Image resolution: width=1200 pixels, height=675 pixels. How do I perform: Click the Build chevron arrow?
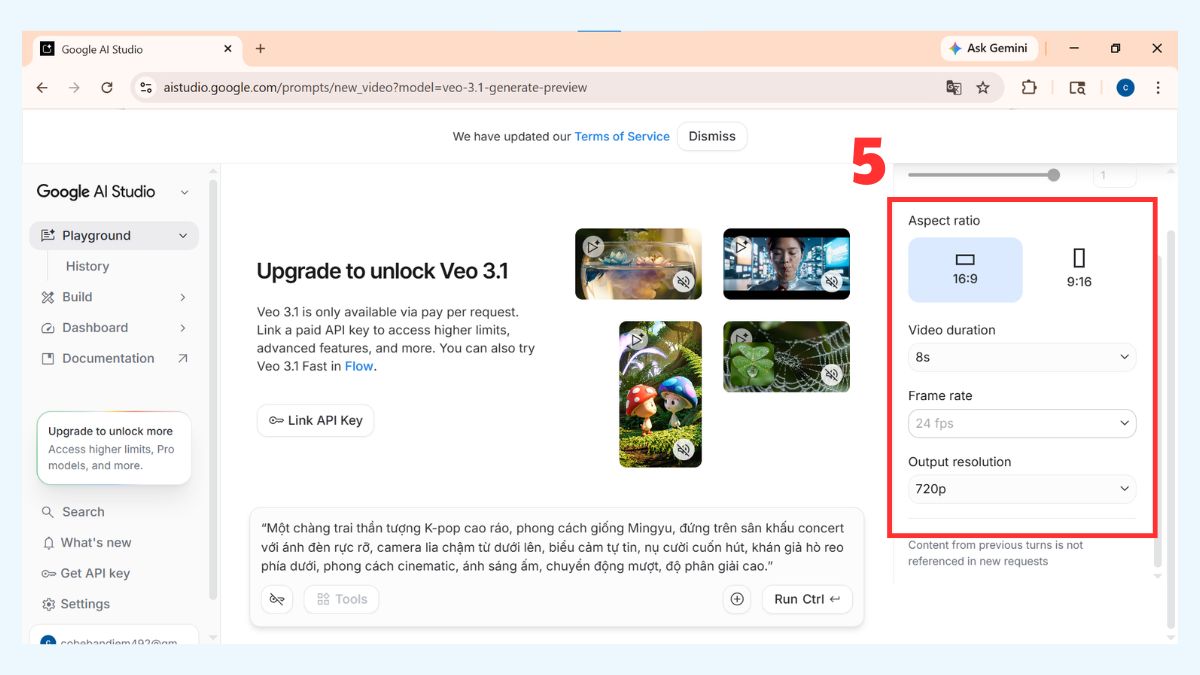coord(182,297)
